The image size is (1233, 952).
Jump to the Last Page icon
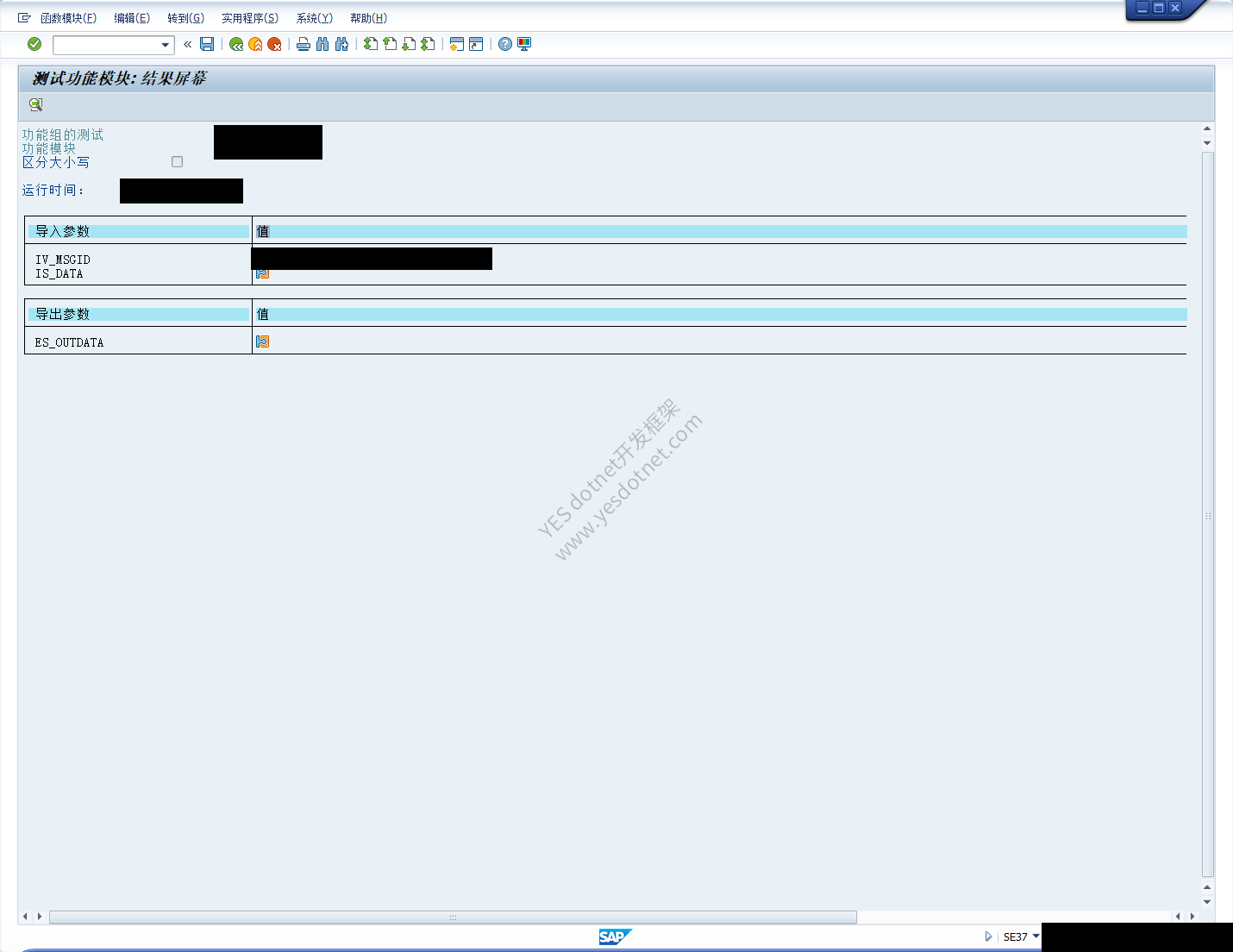[x=428, y=44]
